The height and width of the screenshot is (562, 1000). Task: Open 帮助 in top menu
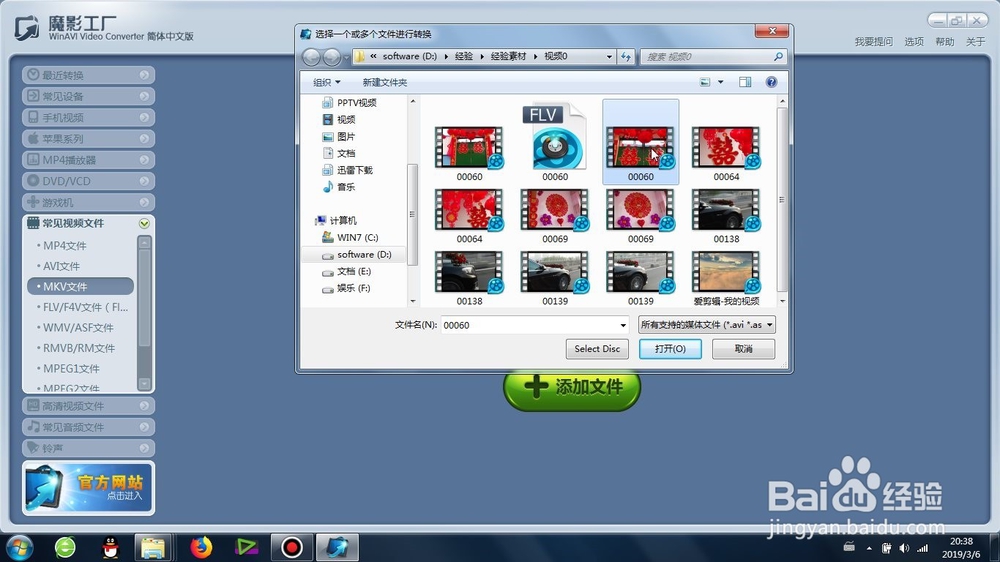click(x=945, y=41)
